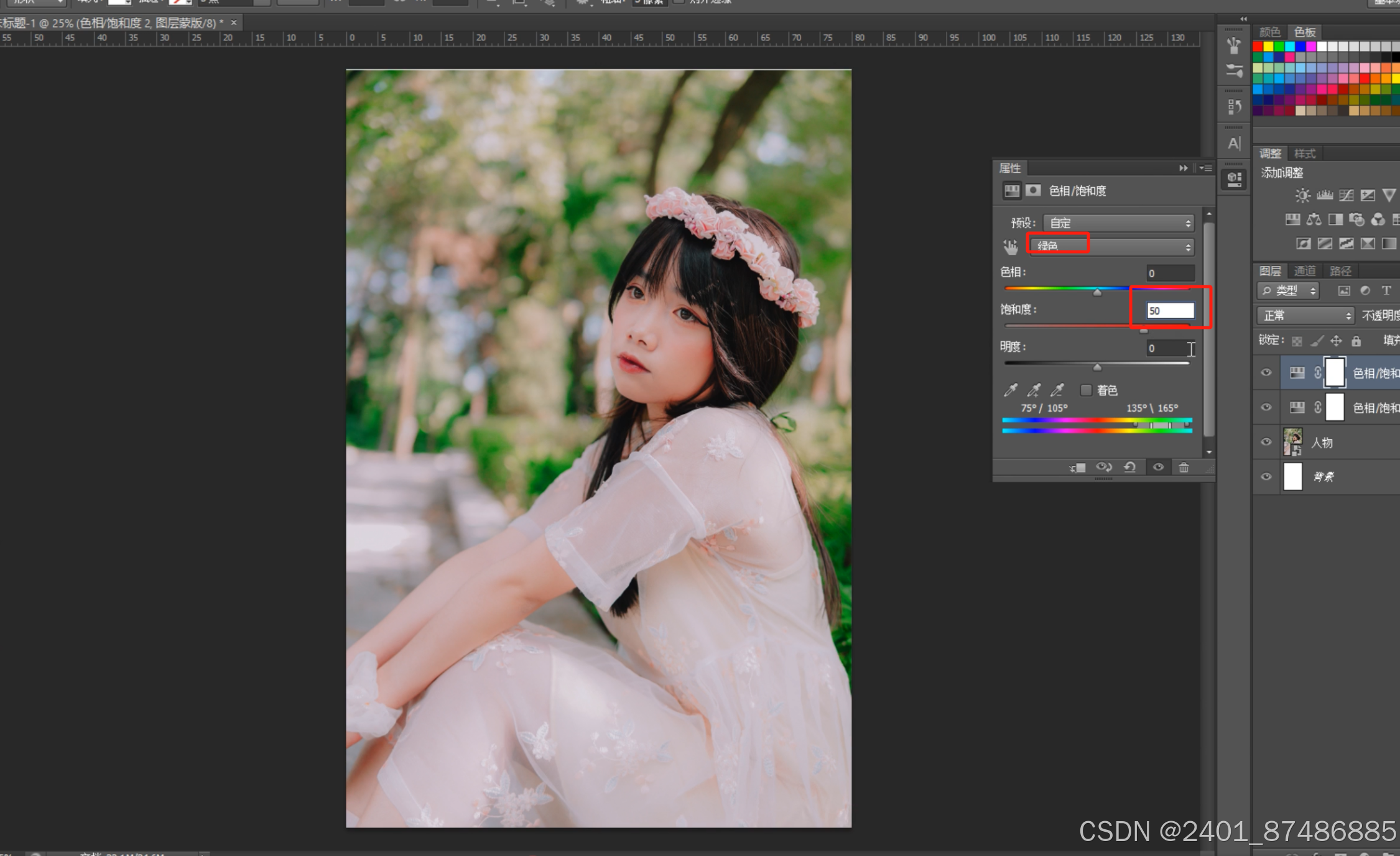This screenshot has height=856, width=1400.
Task: Select the add-to-sample eyedropper
Action: coord(1034,390)
